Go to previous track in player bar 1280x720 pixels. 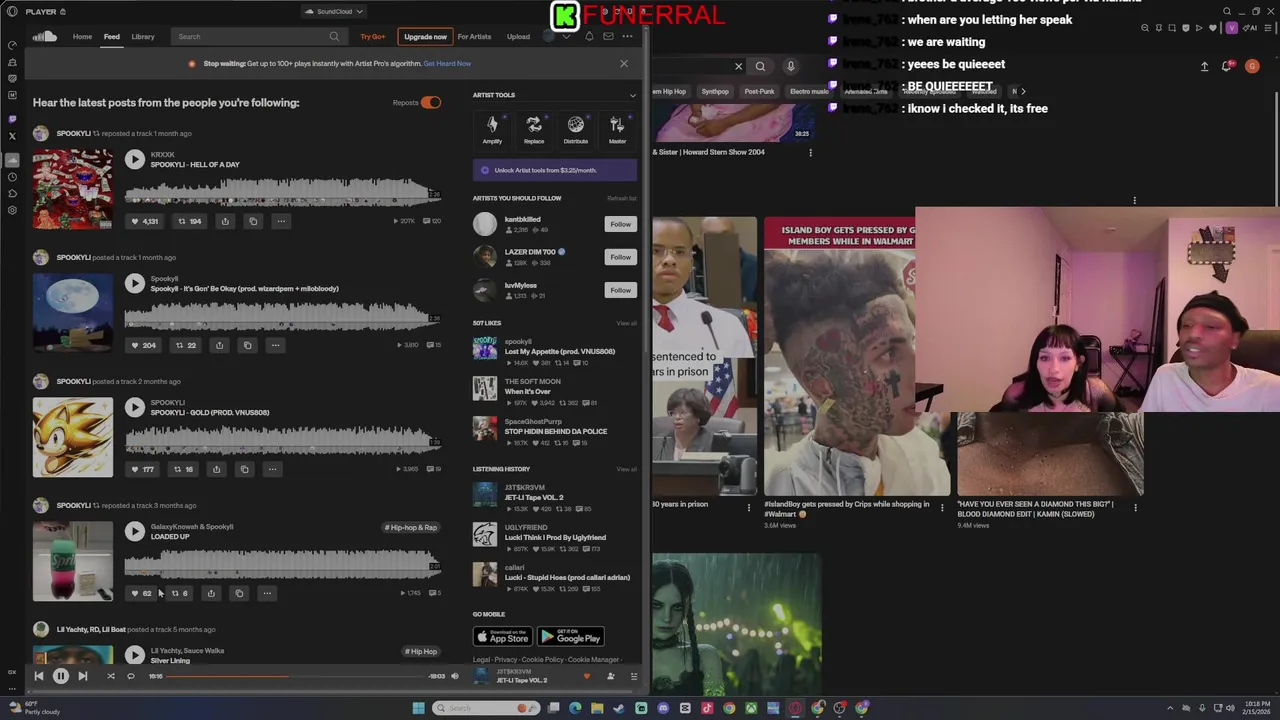(x=38, y=677)
